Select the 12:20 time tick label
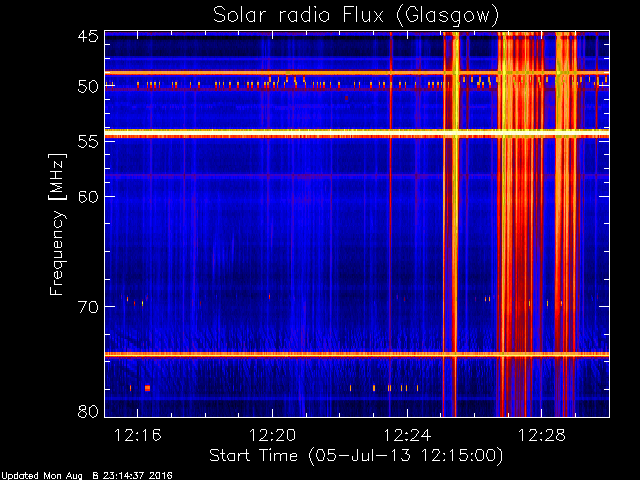 [x=272, y=436]
